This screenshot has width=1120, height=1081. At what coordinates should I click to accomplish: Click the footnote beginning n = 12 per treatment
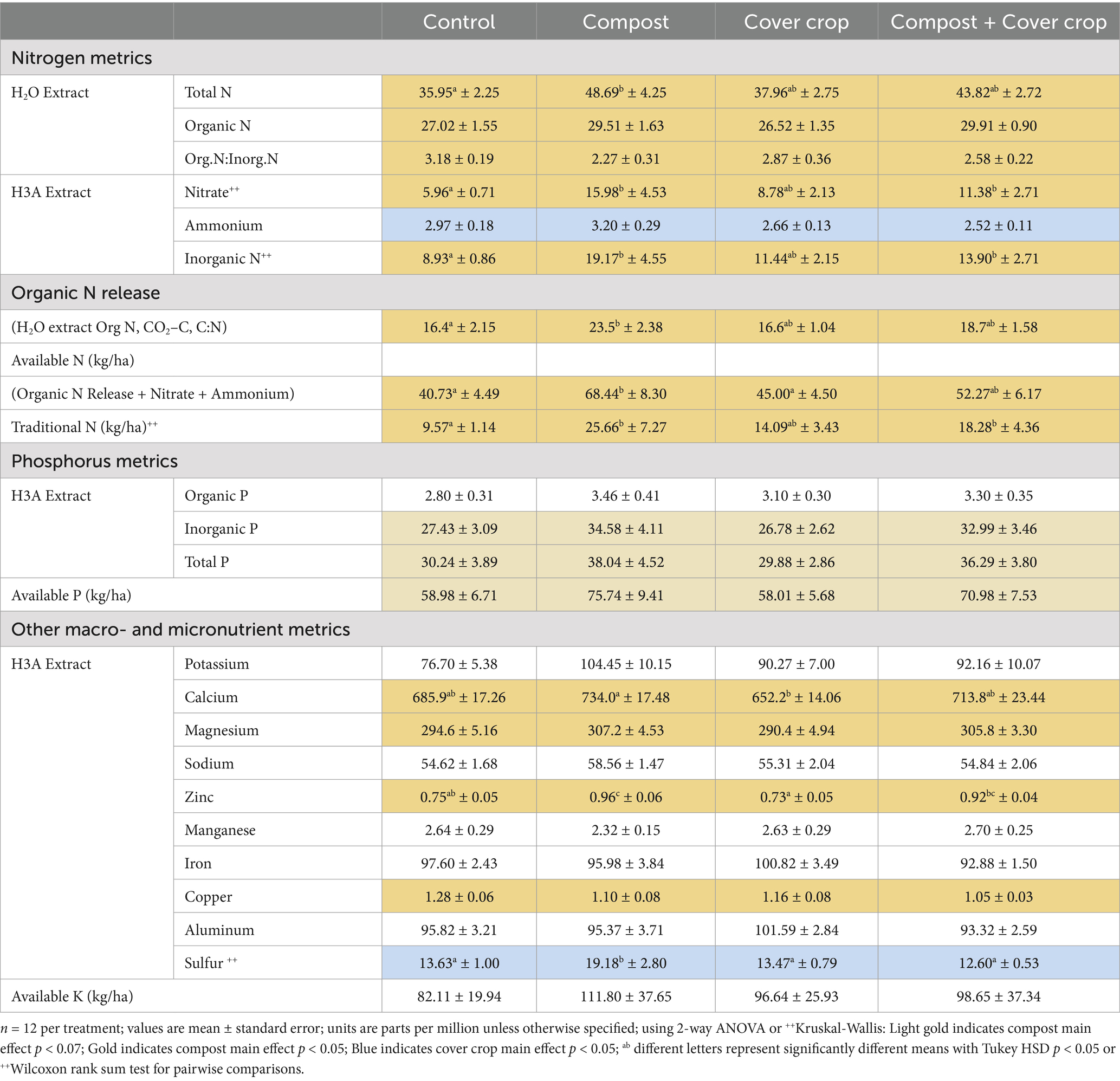point(557,1048)
